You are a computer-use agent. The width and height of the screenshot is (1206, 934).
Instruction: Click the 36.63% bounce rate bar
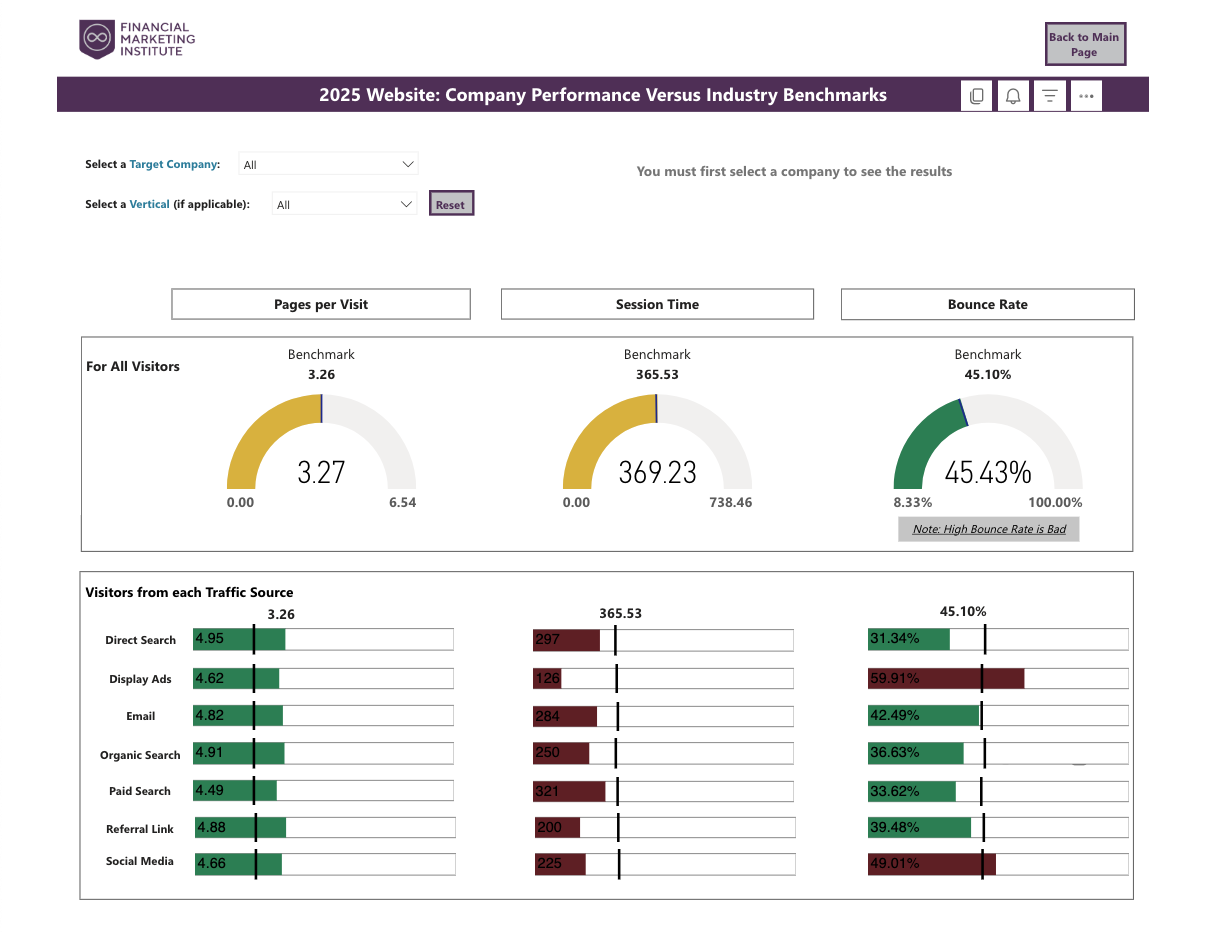pyautogui.click(x=916, y=752)
